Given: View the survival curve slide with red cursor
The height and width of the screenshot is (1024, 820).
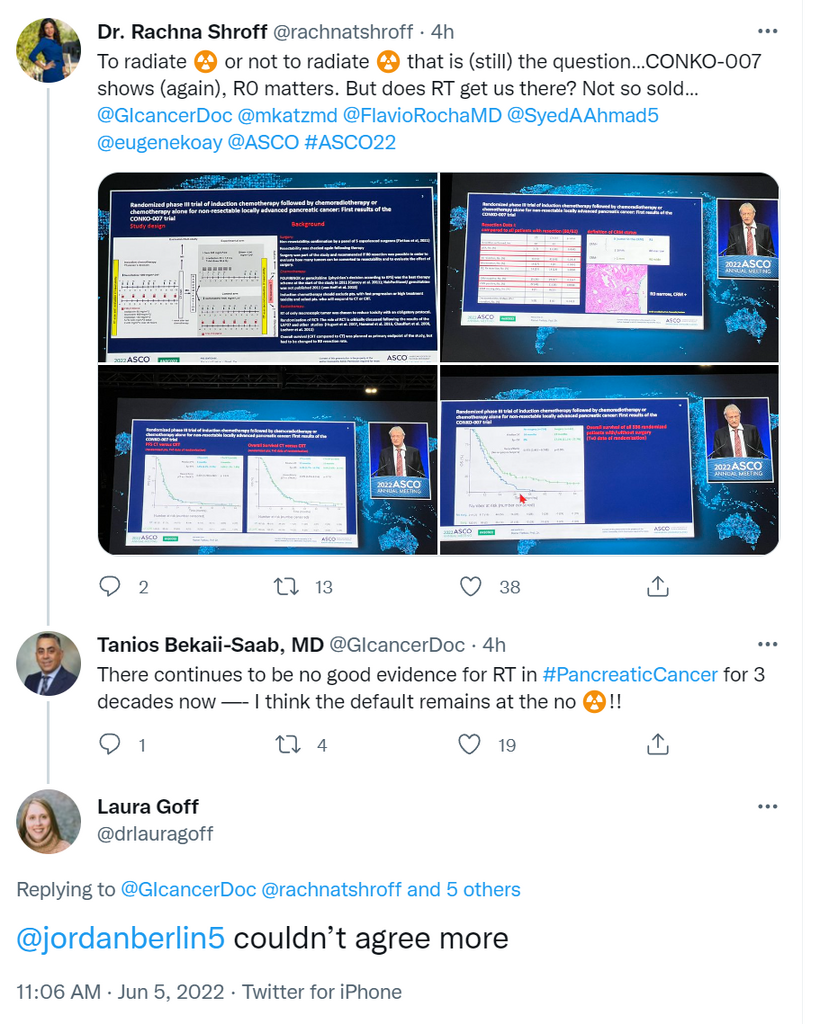Looking at the screenshot, I should tap(609, 460).
